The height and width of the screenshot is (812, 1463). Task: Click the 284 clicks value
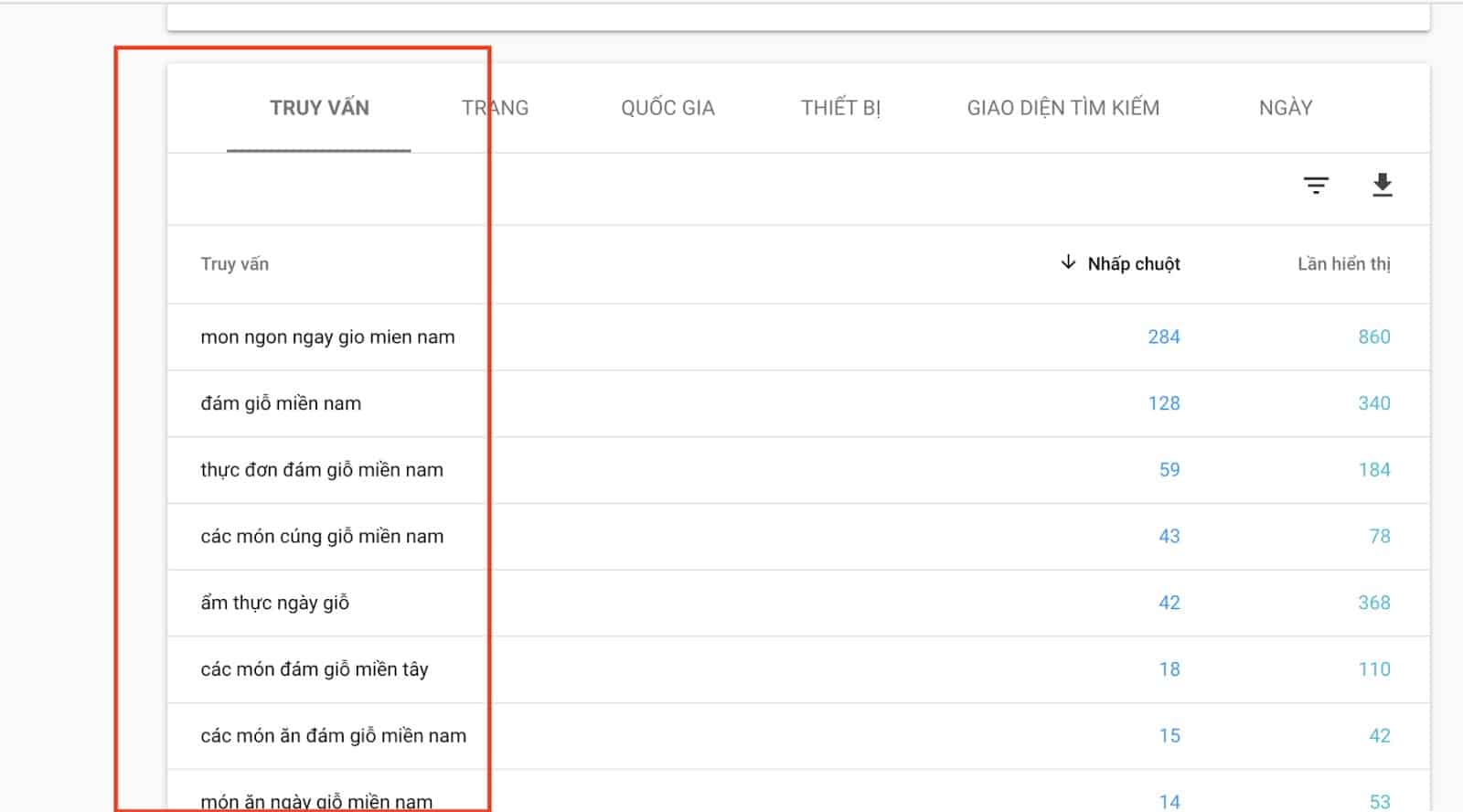1163,337
